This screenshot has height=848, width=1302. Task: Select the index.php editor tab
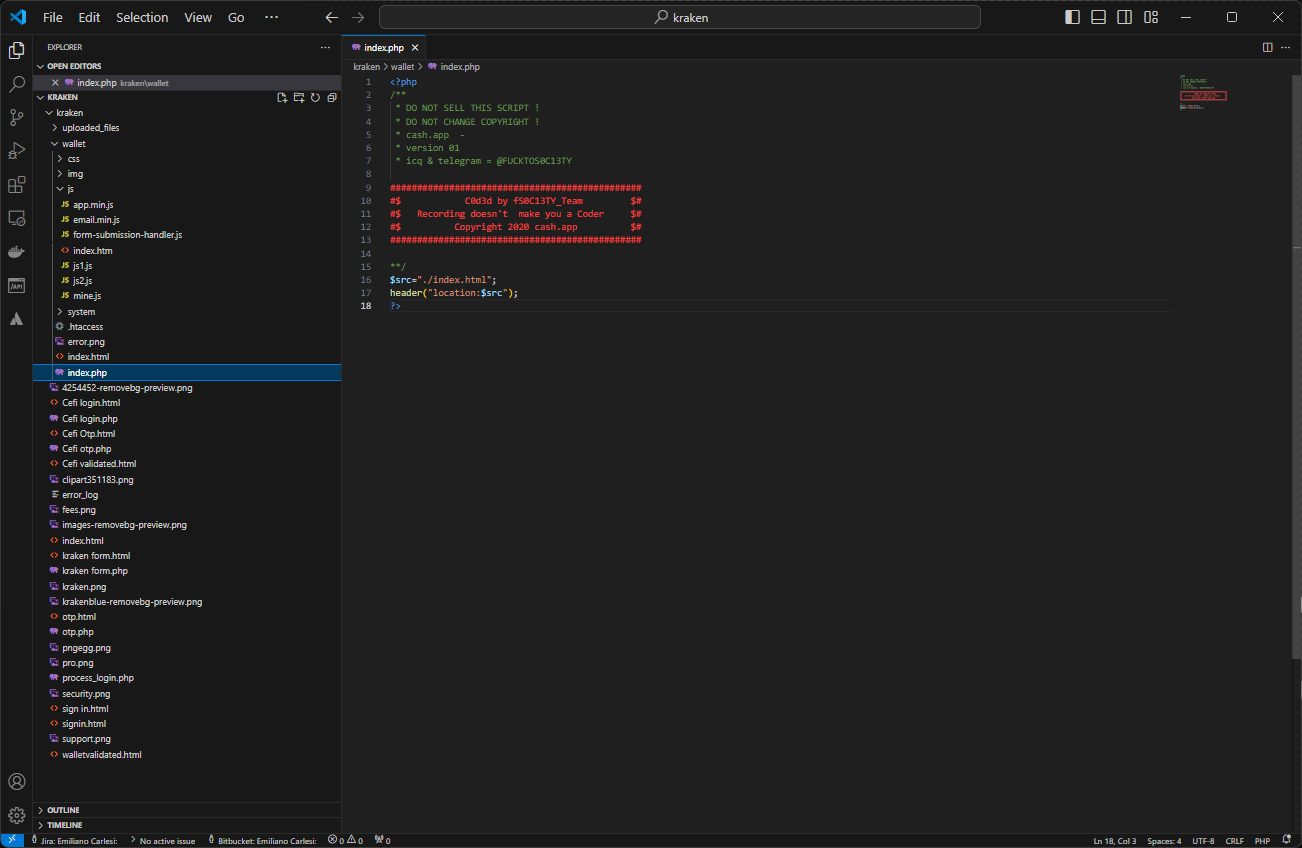(x=382, y=47)
